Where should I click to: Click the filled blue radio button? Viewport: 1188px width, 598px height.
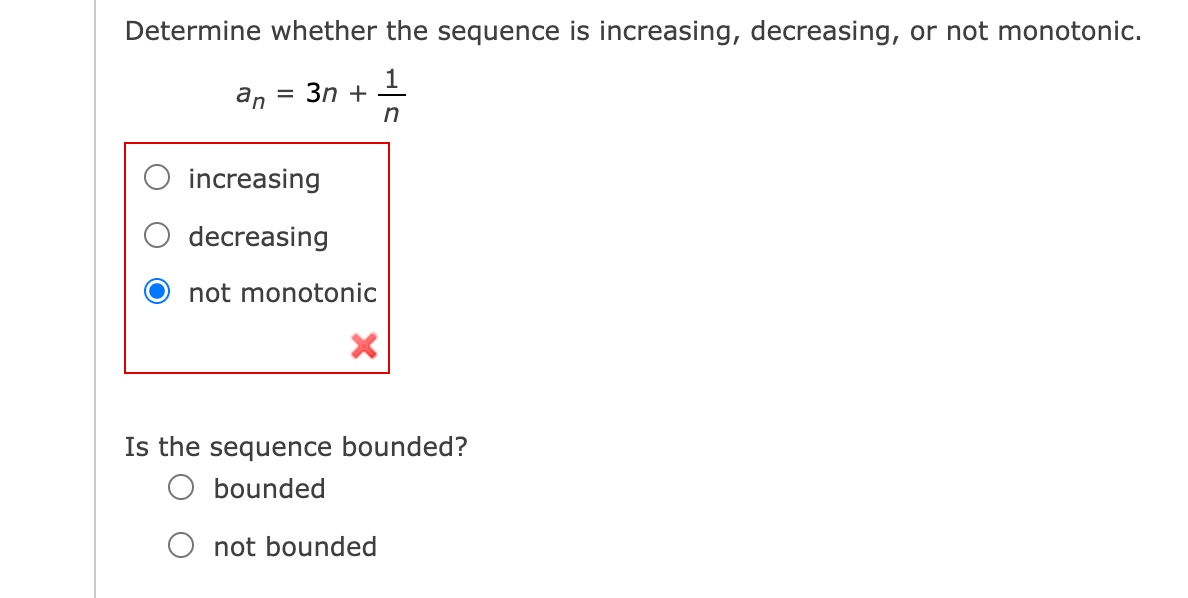[x=157, y=293]
